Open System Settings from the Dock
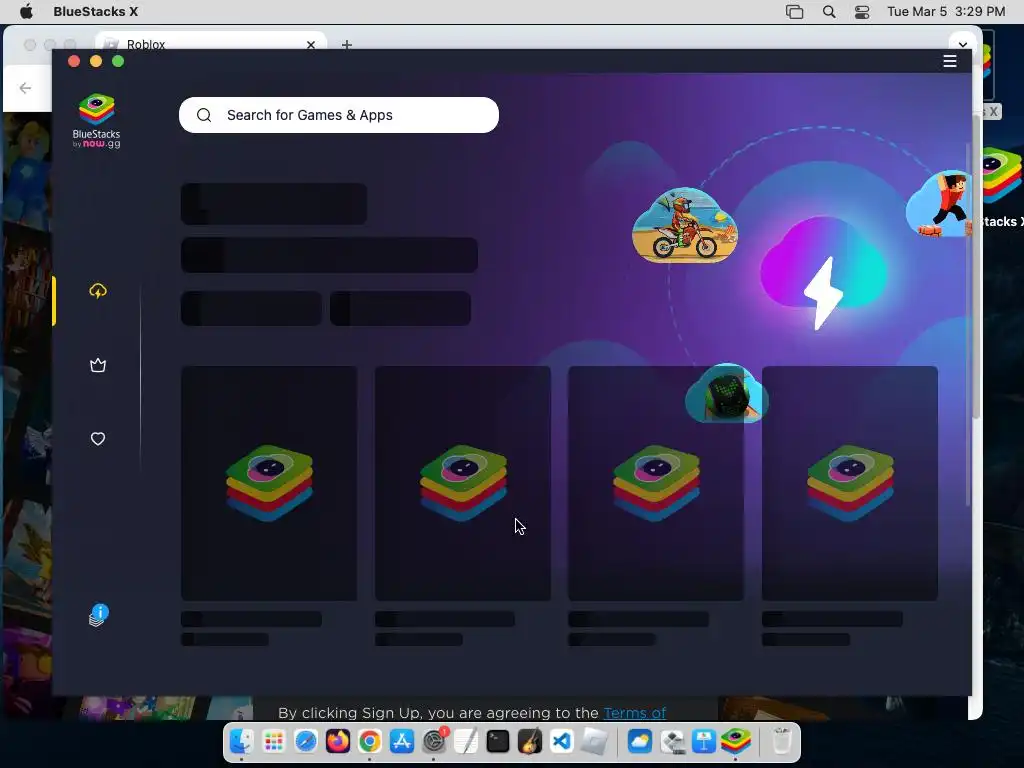The image size is (1024, 768). pos(434,741)
